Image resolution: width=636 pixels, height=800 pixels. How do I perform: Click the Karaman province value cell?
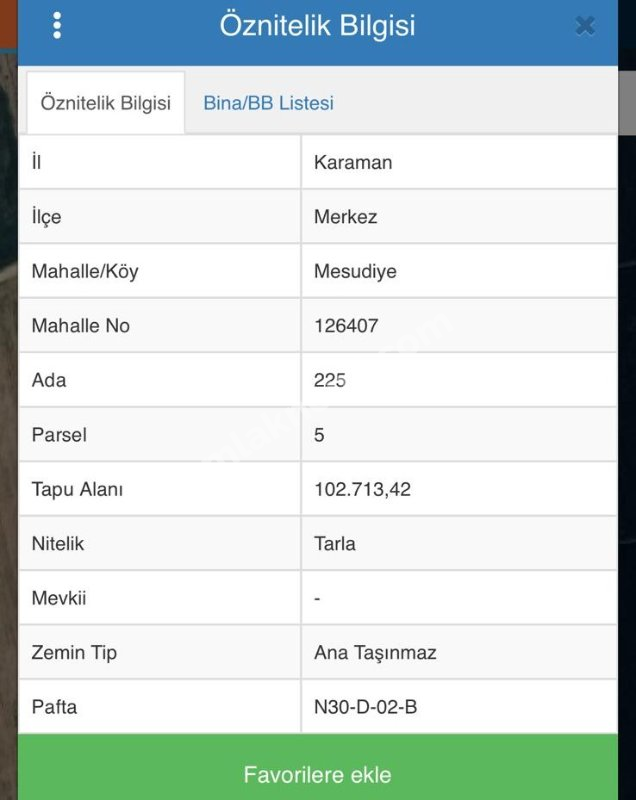353,163
